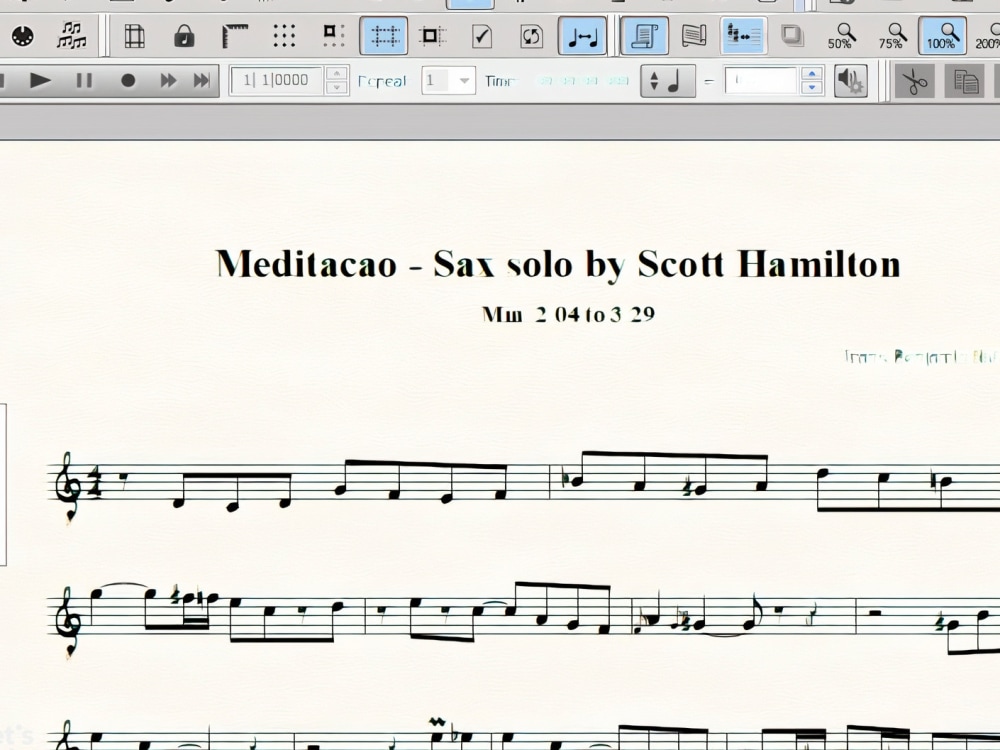The width and height of the screenshot is (1000, 750).
Task: Open the MIDI connector setup icon
Action: [x=23, y=35]
